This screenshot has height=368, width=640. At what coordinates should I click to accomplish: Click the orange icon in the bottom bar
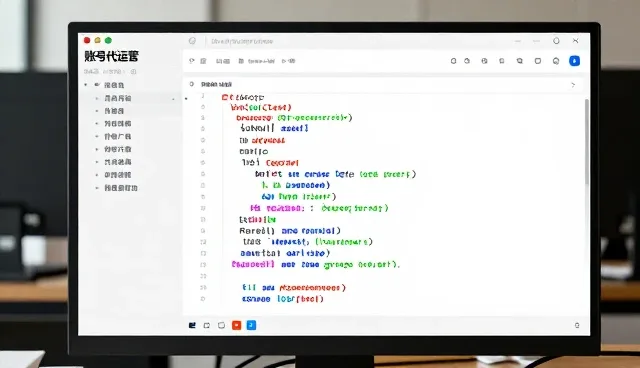[x=236, y=325]
